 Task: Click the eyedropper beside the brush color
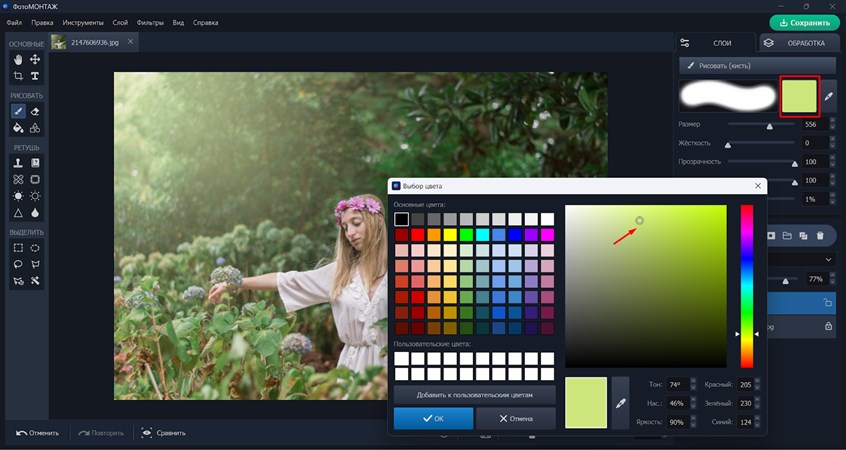(x=827, y=97)
